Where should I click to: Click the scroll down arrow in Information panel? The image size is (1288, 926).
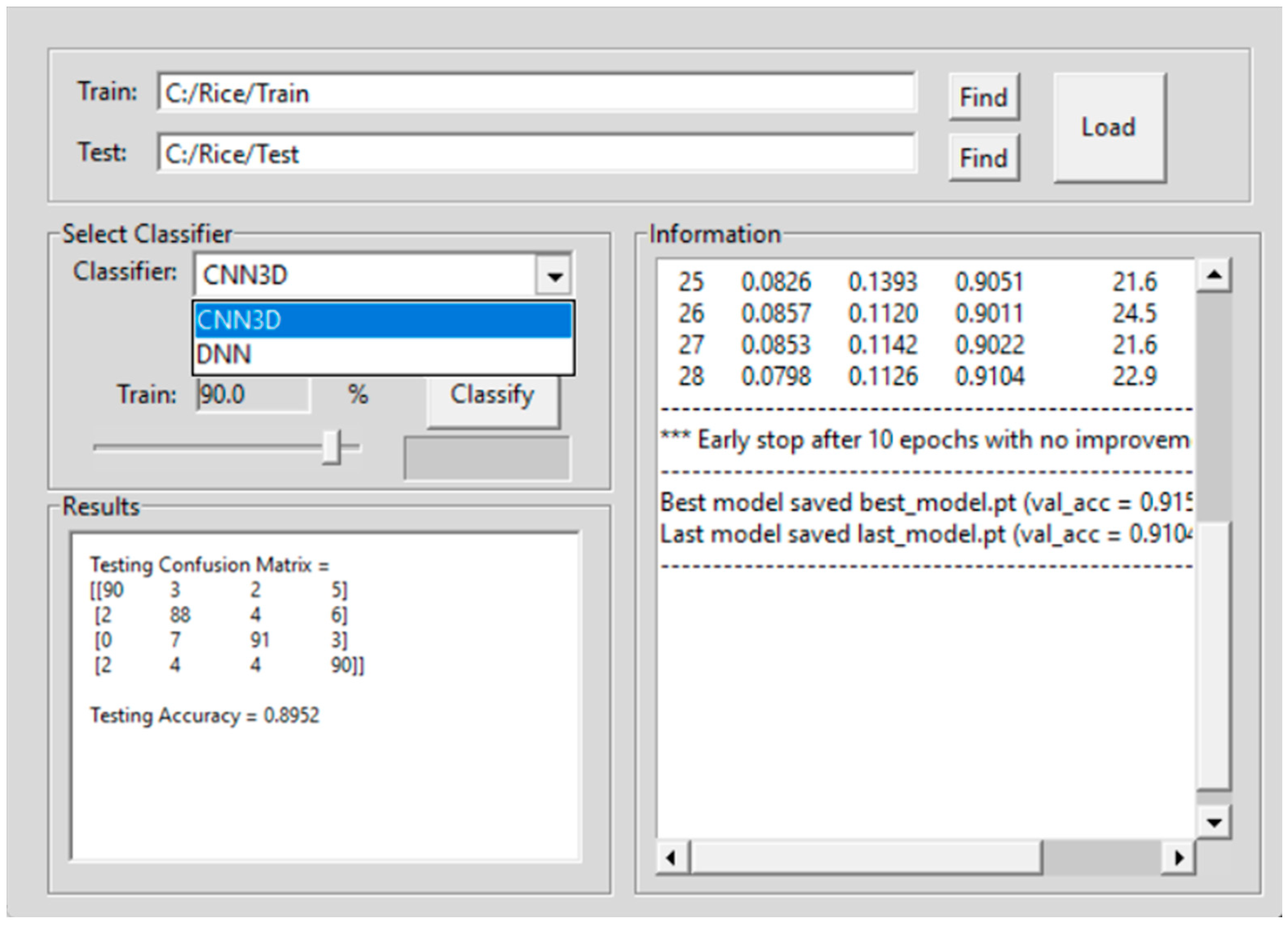[x=1213, y=822]
